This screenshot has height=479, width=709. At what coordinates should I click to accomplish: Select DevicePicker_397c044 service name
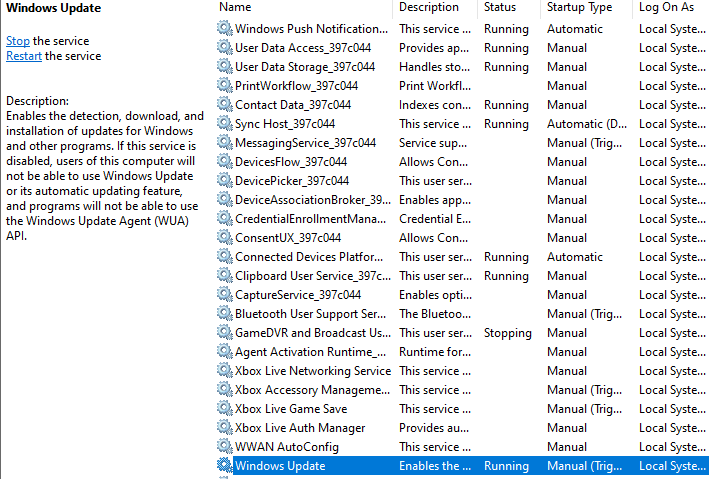point(292,181)
